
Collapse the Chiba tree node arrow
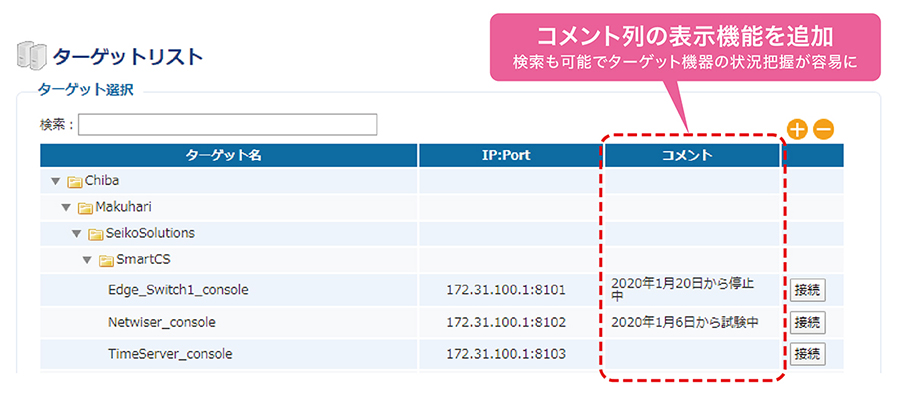tap(56, 181)
